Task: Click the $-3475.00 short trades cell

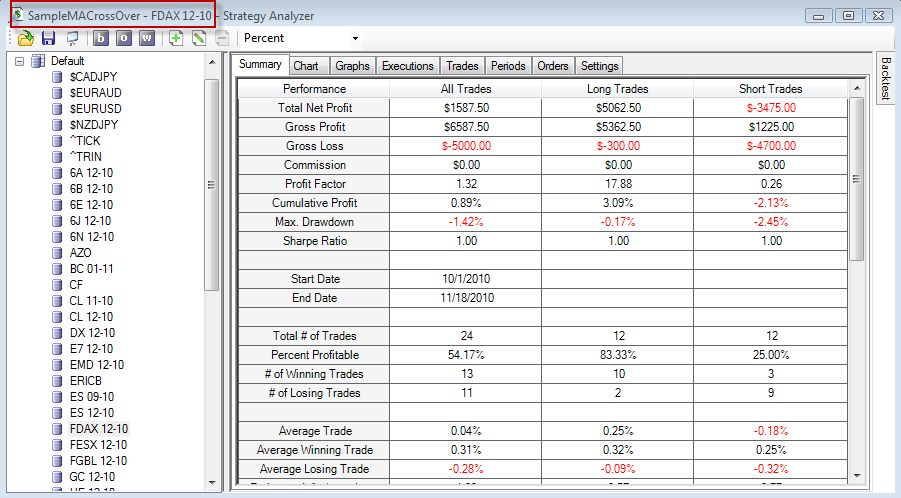Action: [771, 108]
